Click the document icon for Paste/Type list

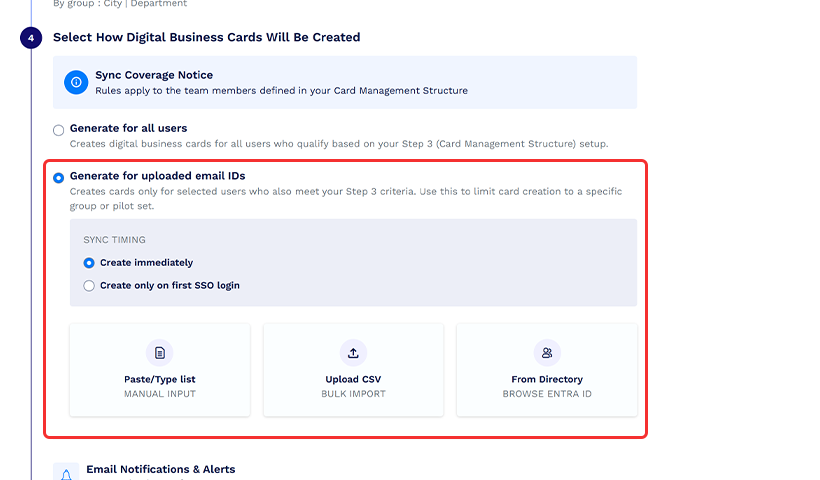[159, 352]
